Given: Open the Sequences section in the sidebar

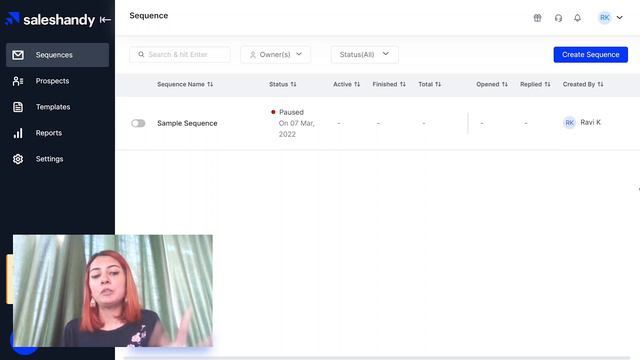Looking at the screenshot, I should [x=58, y=55].
